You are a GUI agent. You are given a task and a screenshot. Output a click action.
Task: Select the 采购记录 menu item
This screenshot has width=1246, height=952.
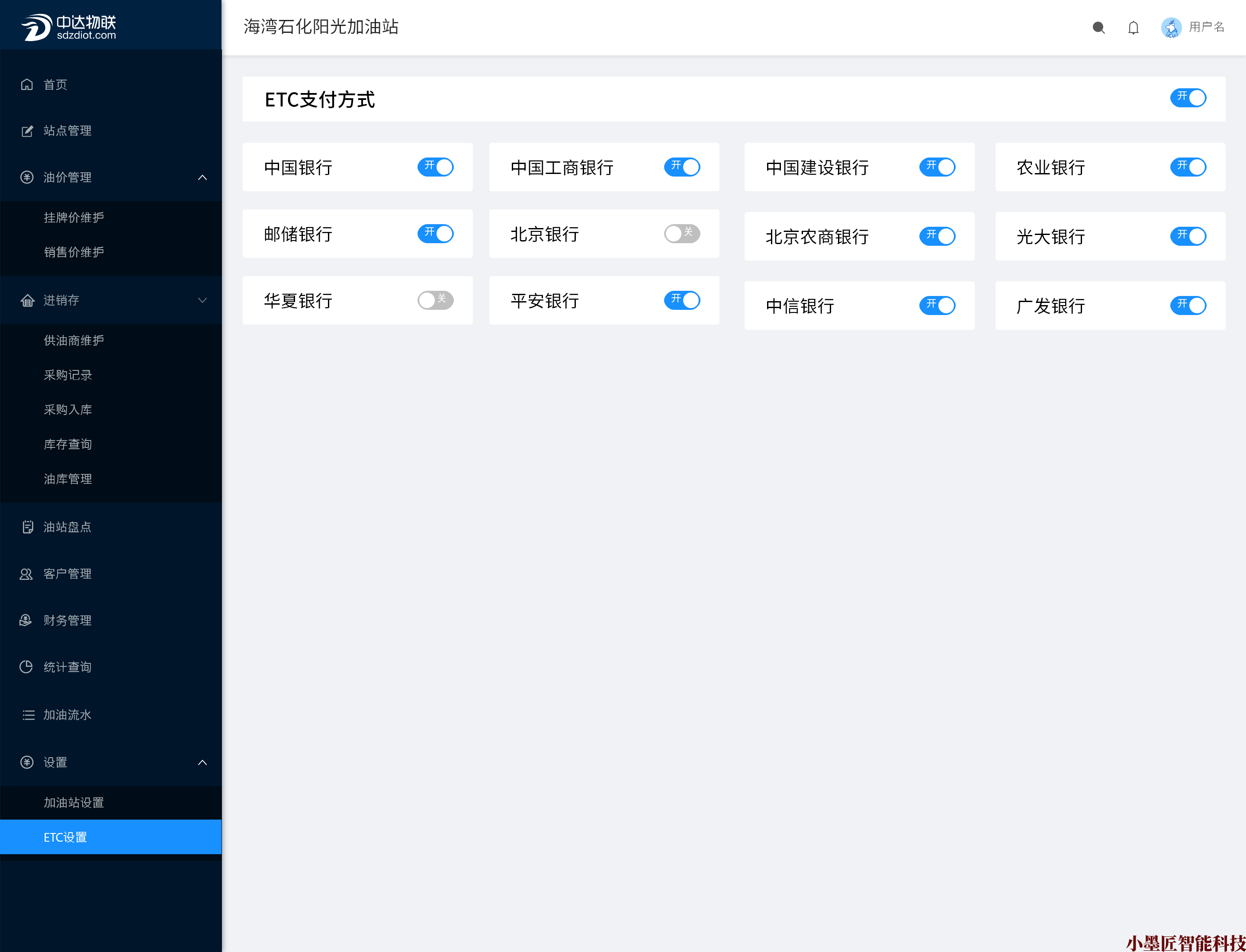68,375
